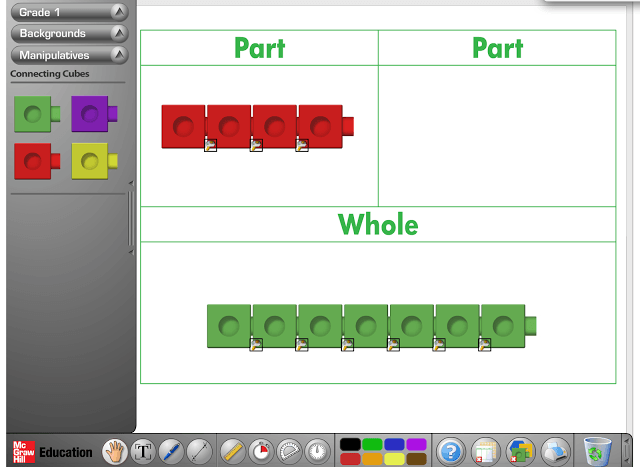Click the first green cube in Whole box
Screen dimensions: 640x467
[x=229, y=326]
